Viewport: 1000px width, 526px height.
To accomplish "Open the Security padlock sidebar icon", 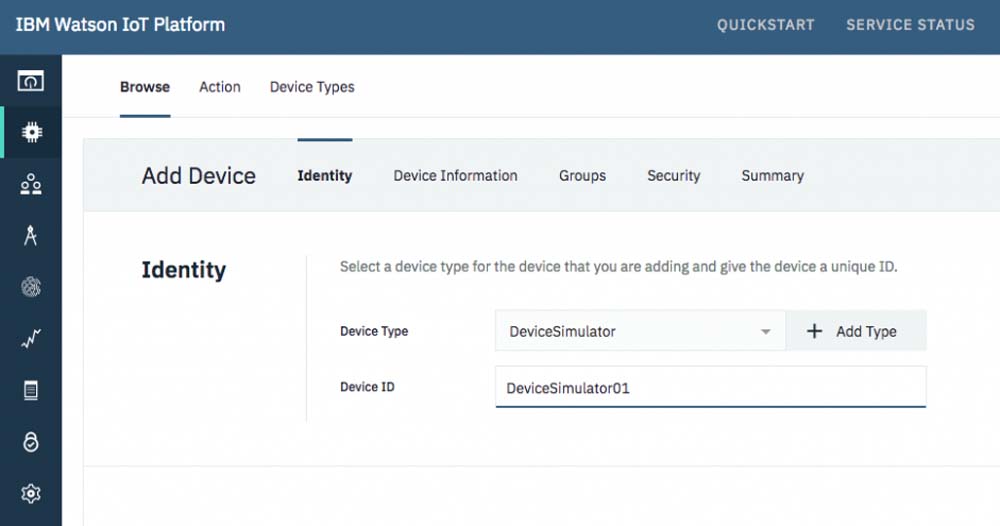I will 30,442.
